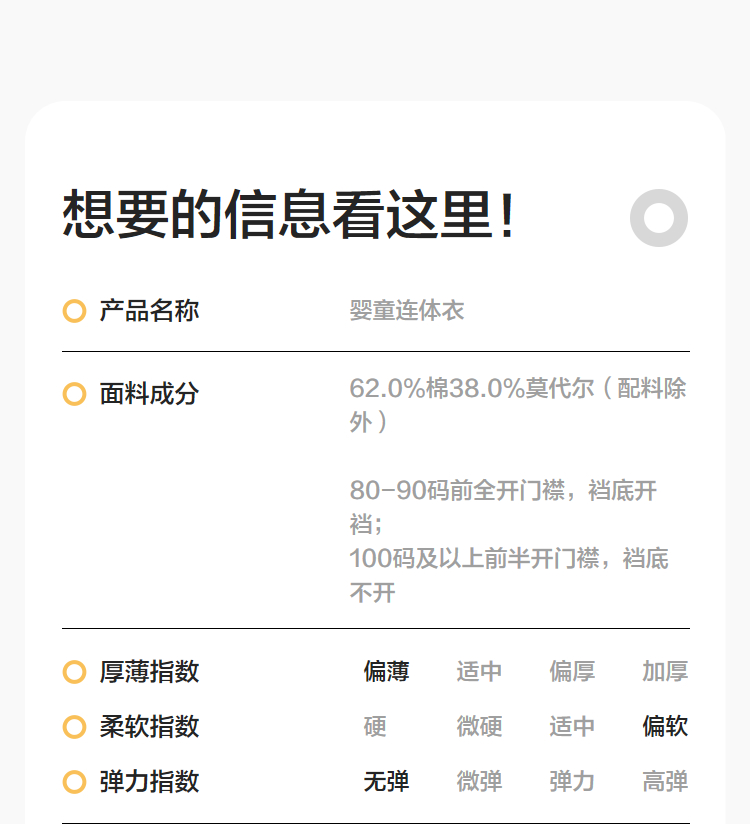Click the orange circle next to 柔软指数
This screenshot has width=750, height=824.
coord(74,727)
